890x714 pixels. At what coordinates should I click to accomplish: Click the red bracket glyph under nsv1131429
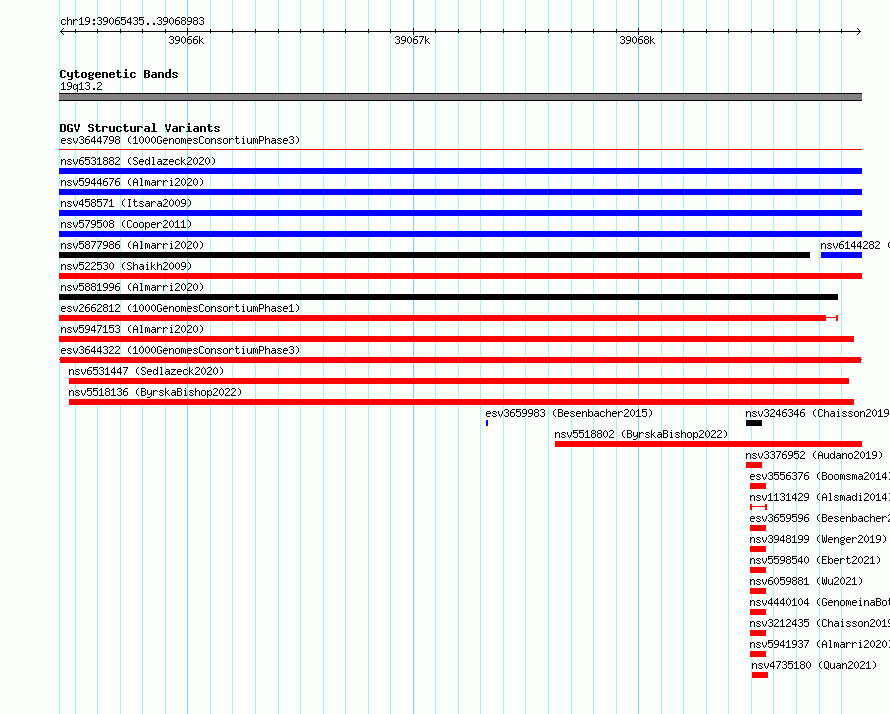tap(758, 507)
